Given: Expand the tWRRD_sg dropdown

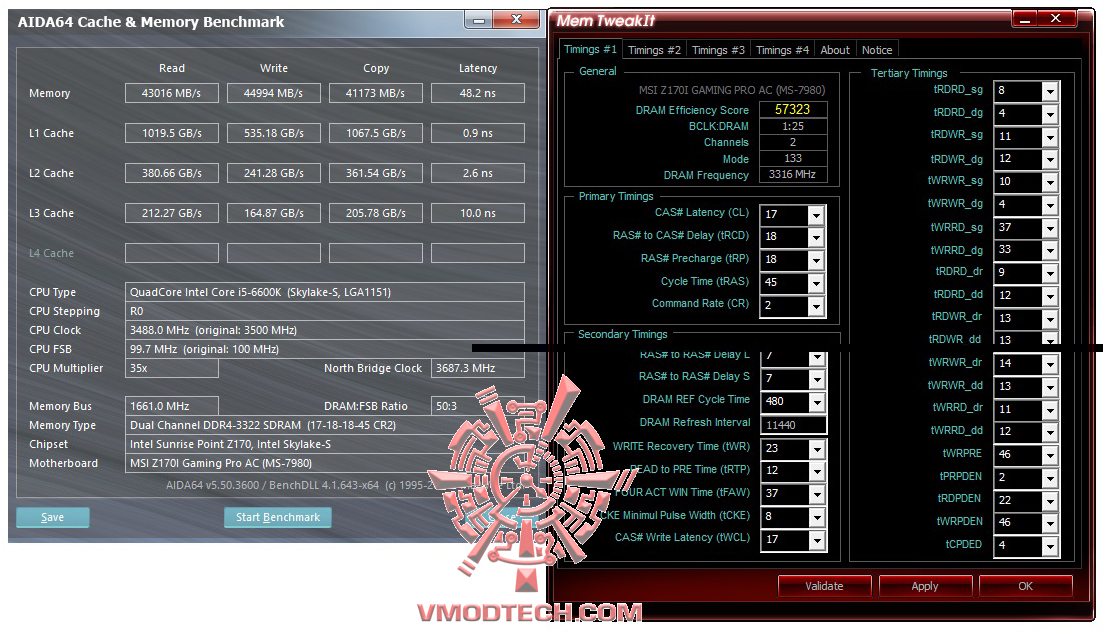Looking at the screenshot, I should click(x=1050, y=228).
